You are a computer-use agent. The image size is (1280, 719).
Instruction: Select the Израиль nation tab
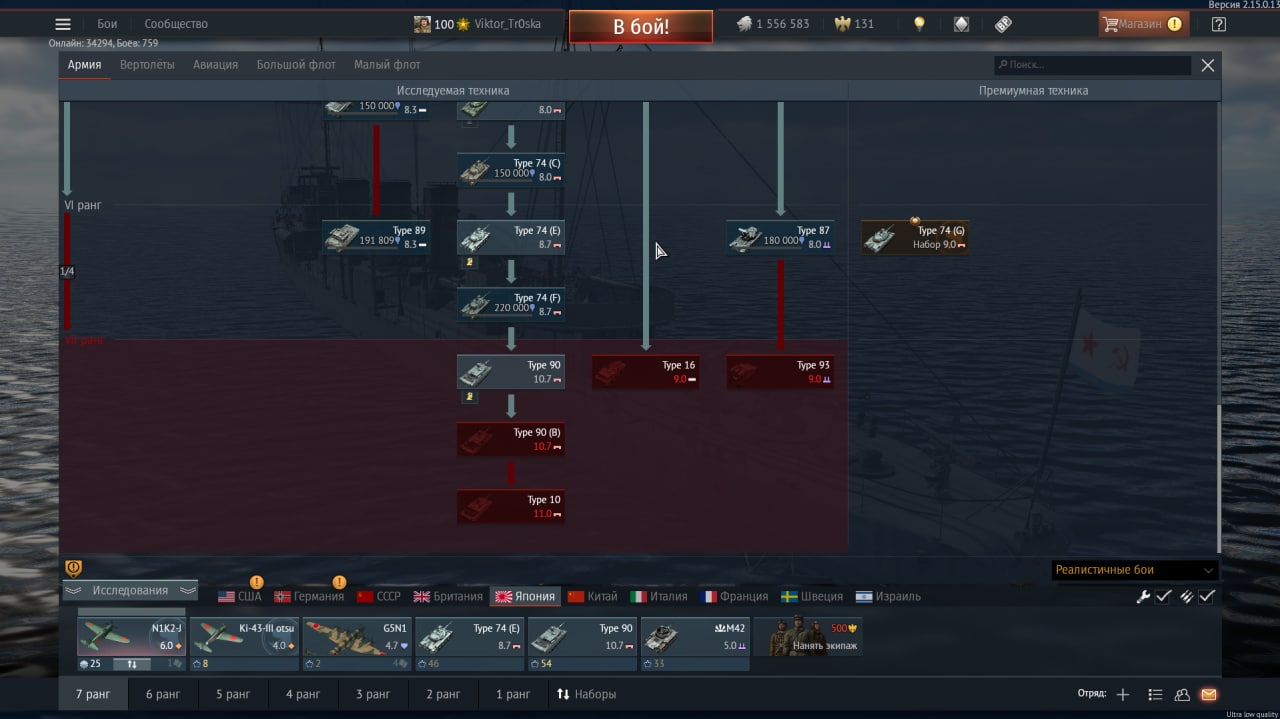tap(889, 596)
